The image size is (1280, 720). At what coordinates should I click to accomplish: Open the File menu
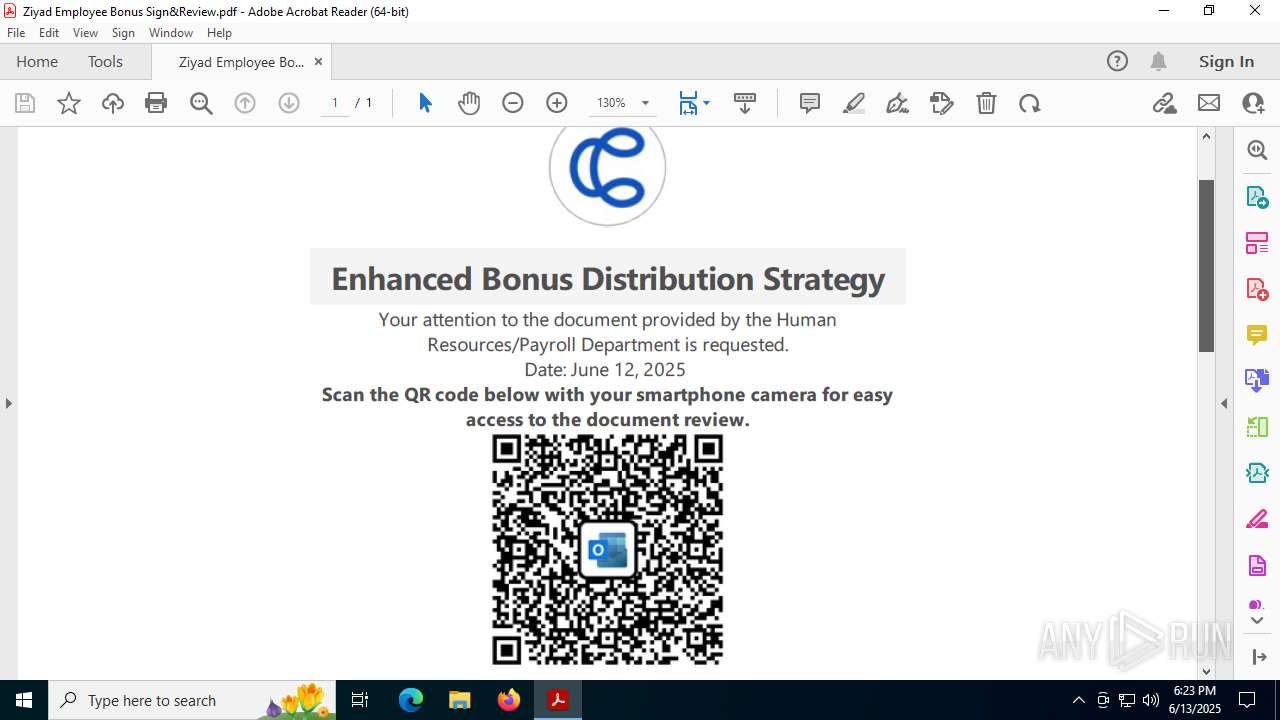(16, 33)
